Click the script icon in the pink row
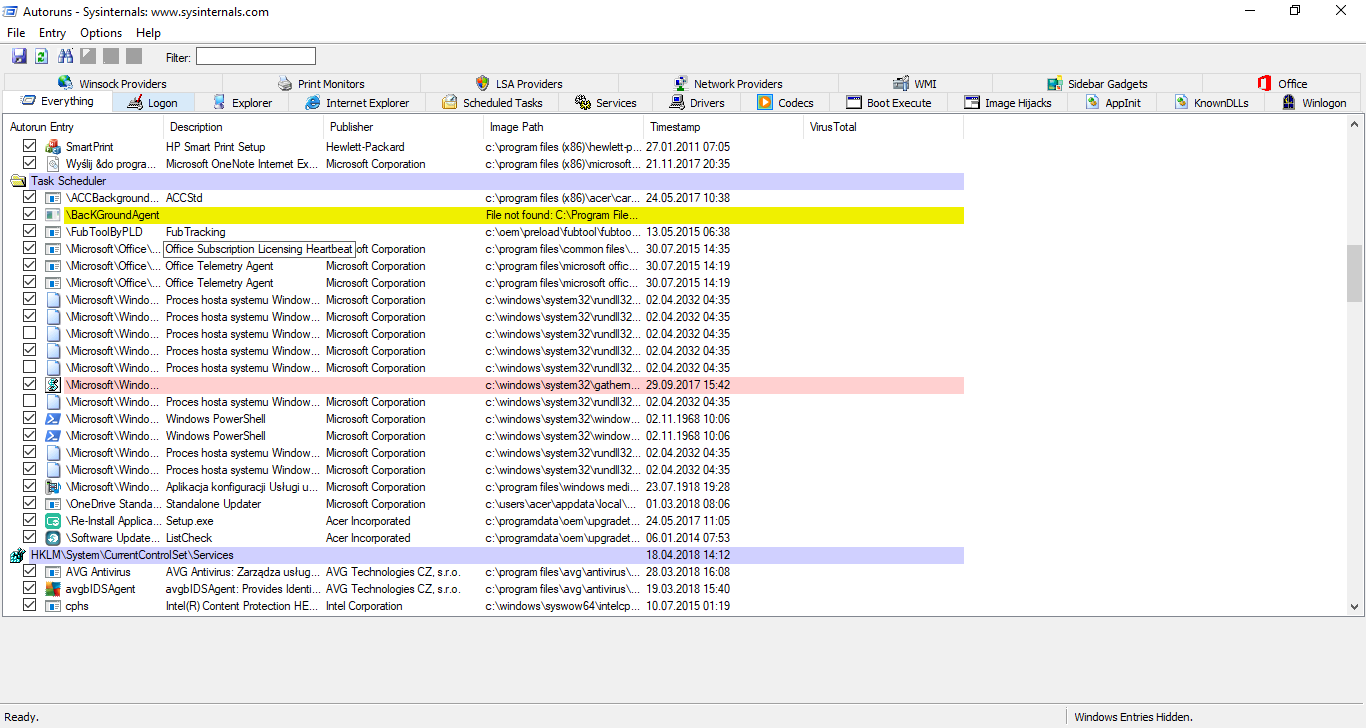The image size is (1366, 728). [x=54, y=385]
